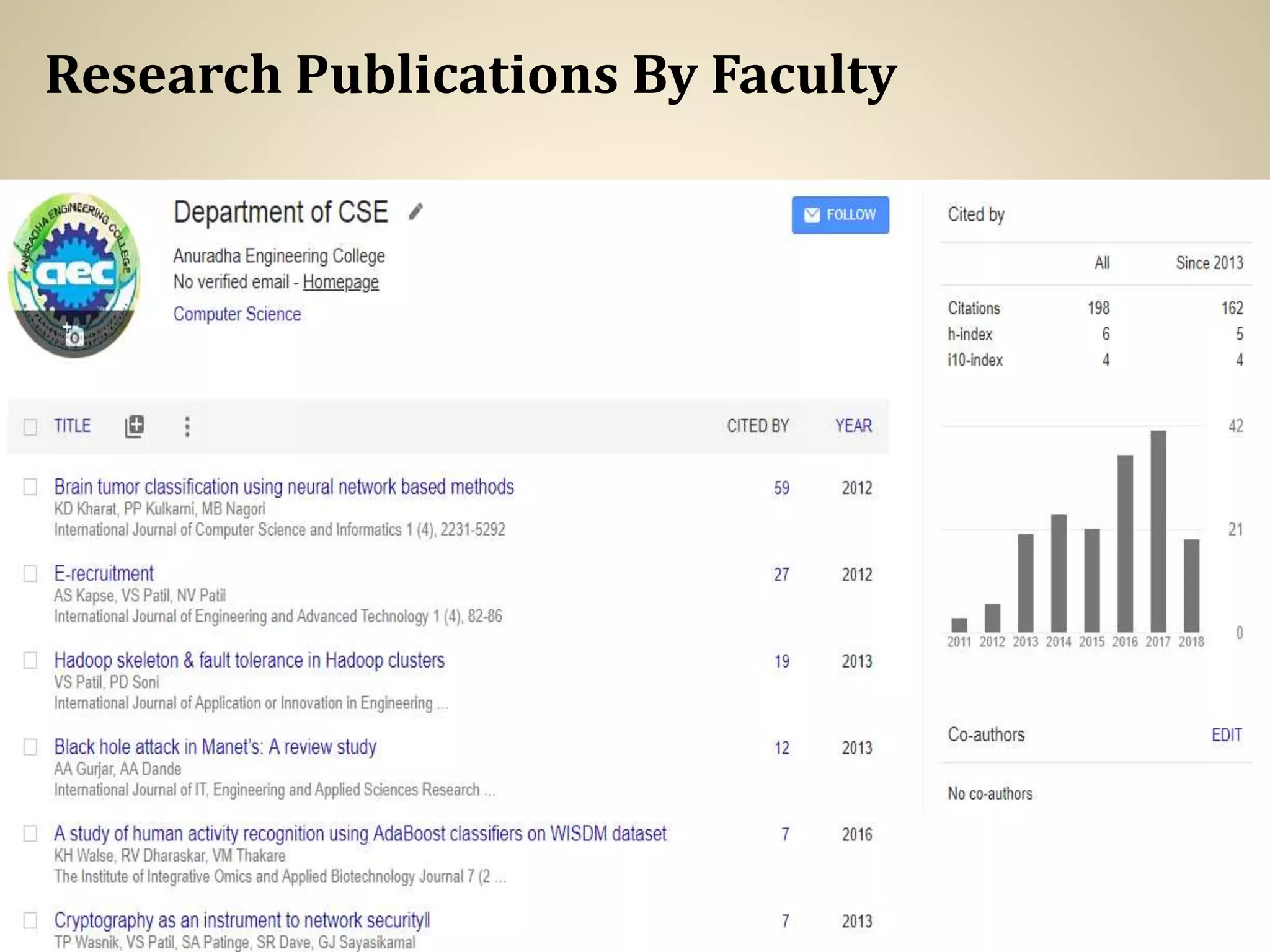This screenshot has width=1270, height=952.
Task: Sort publications by CITED BY column
Action: click(757, 426)
